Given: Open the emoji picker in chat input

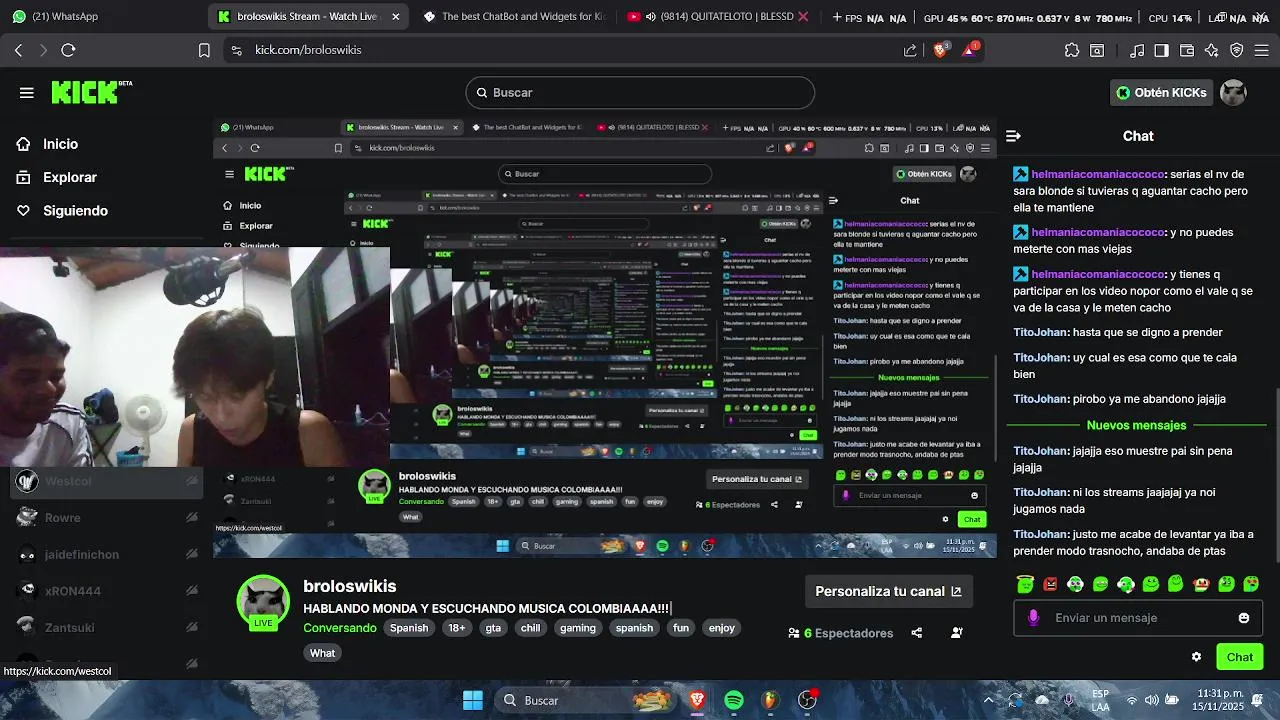Looking at the screenshot, I should (1244, 618).
